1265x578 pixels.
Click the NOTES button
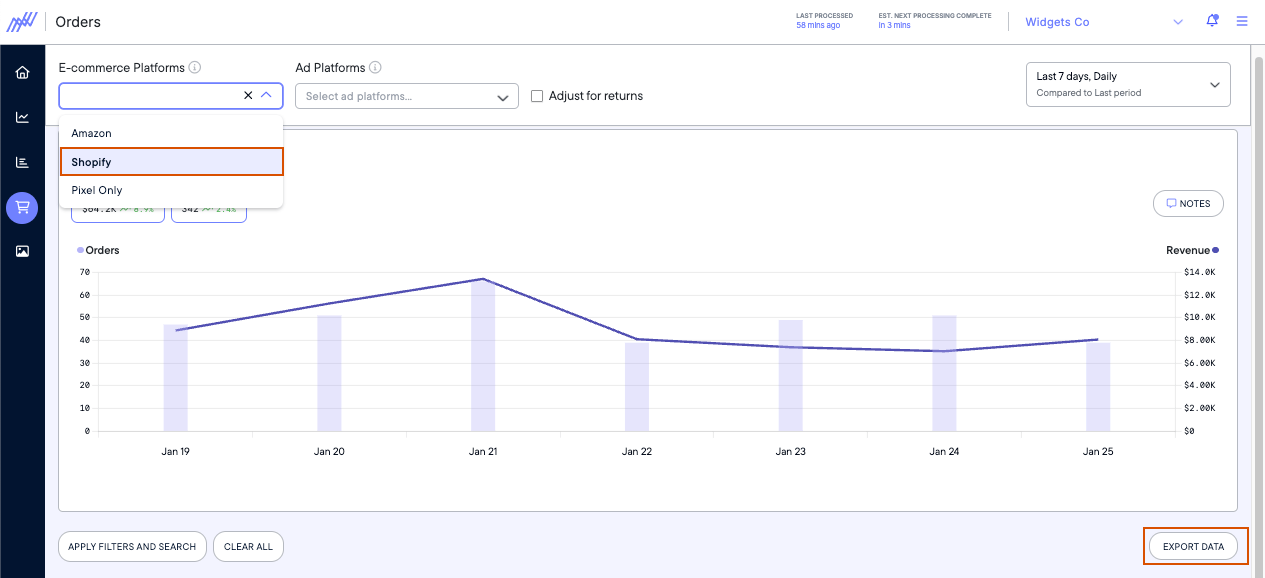[1188, 203]
